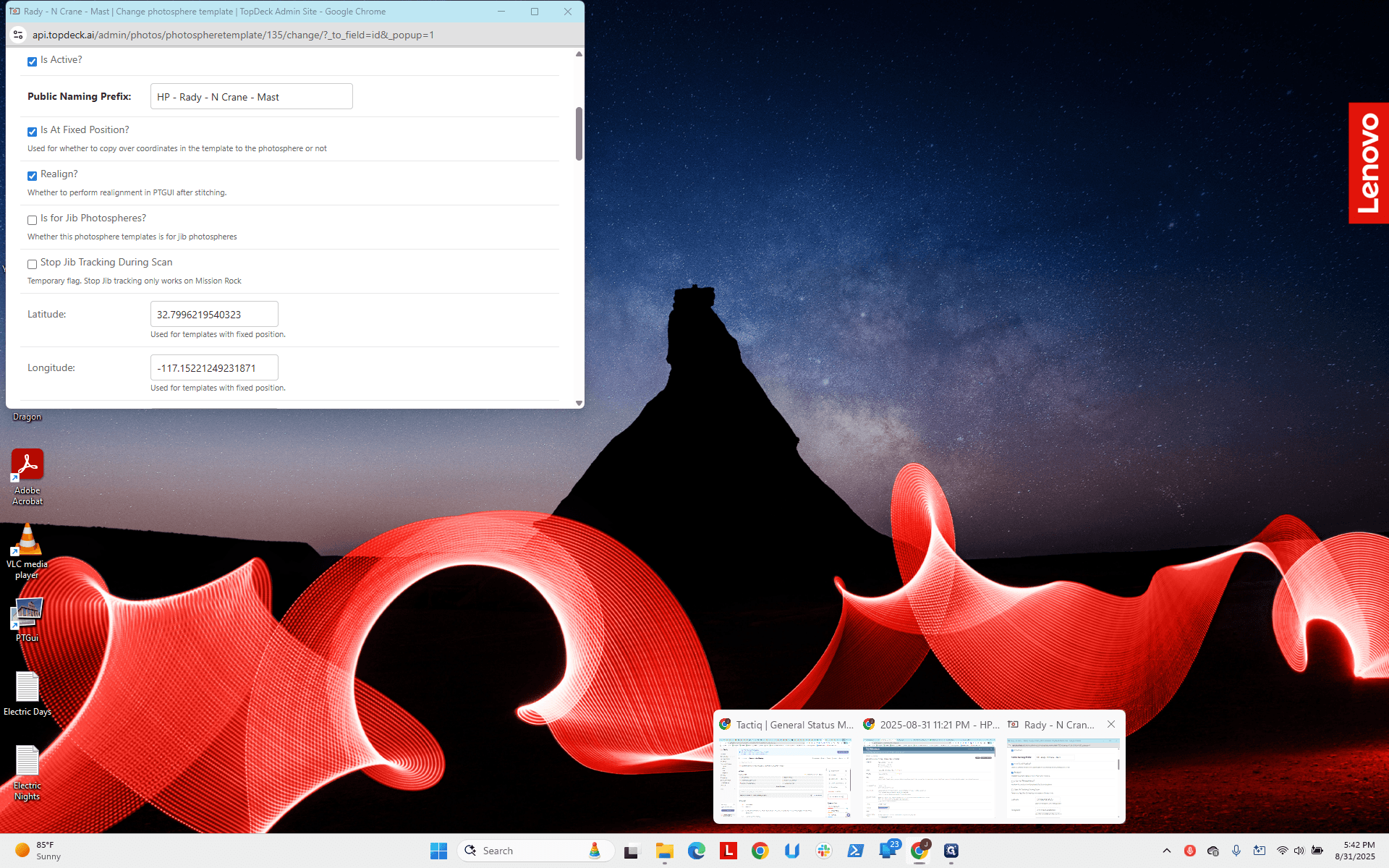Show hidden system tray icons chevron
Viewport: 1389px width, 868px height.
[x=1167, y=851]
